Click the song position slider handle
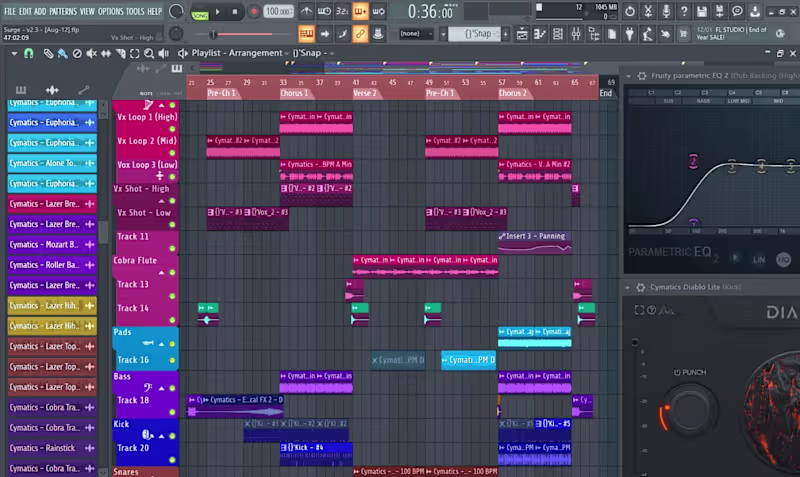 click(213, 34)
